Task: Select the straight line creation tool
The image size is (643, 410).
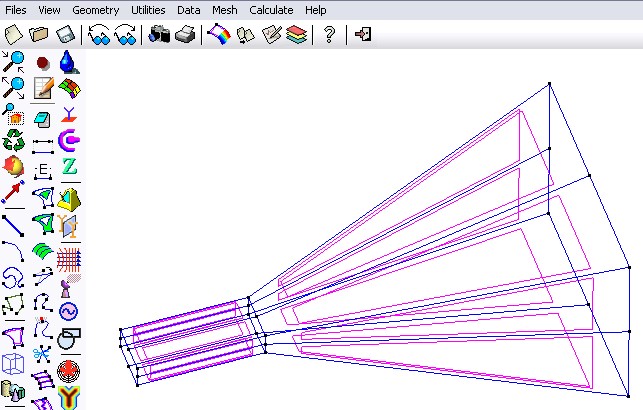Action: pyautogui.click(x=13, y=226)
